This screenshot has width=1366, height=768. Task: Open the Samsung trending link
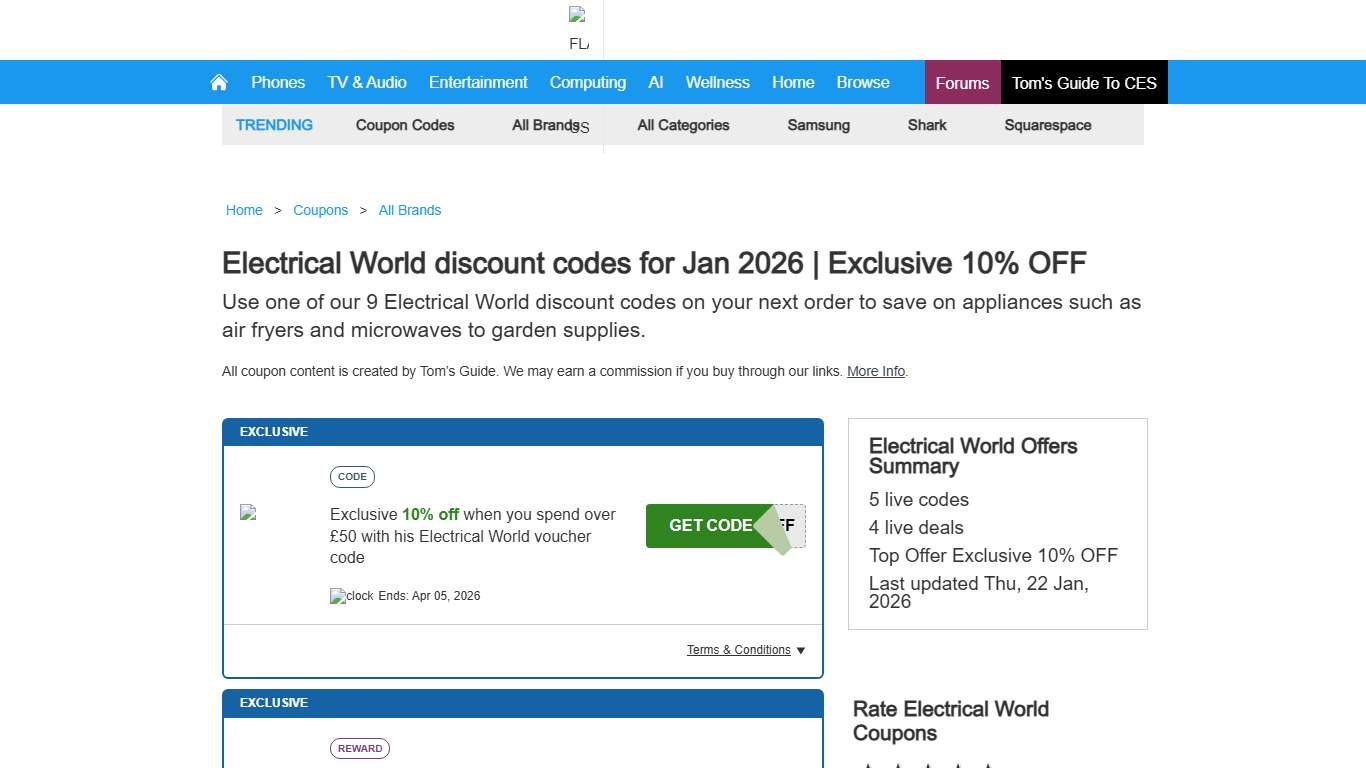[818, 125]
